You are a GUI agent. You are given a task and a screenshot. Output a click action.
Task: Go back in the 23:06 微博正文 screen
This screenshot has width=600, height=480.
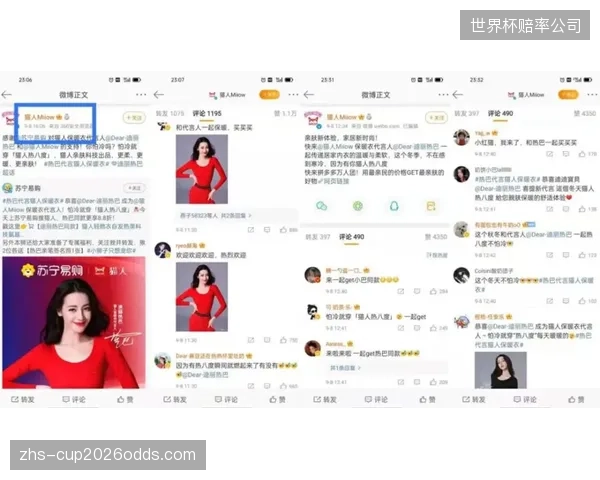pyautogui.click(x=7, y=95)
